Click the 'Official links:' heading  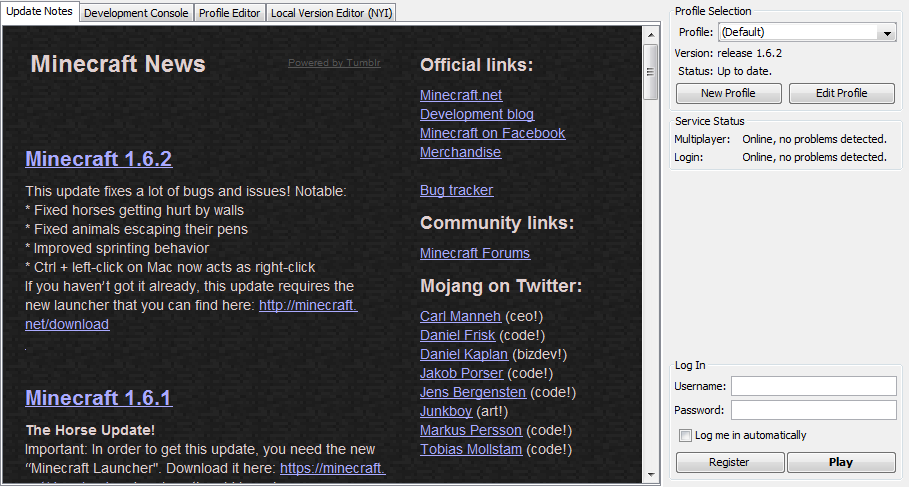(477, 65)
